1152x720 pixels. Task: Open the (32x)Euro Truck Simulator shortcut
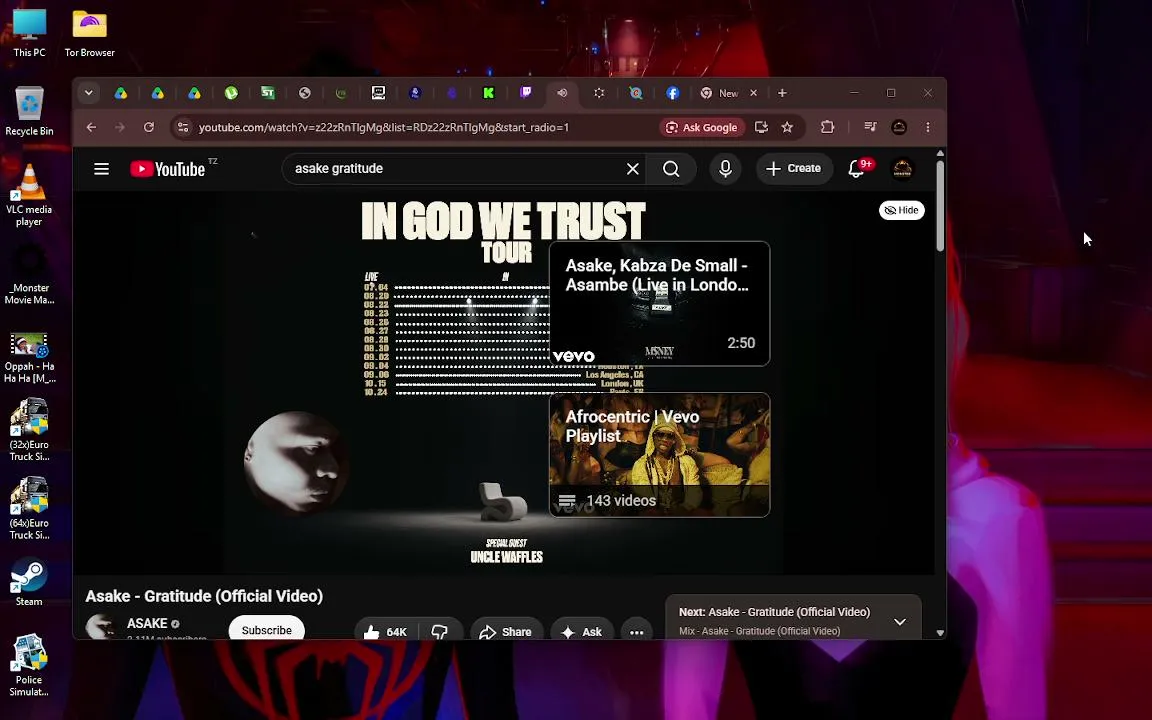[29, 430]
